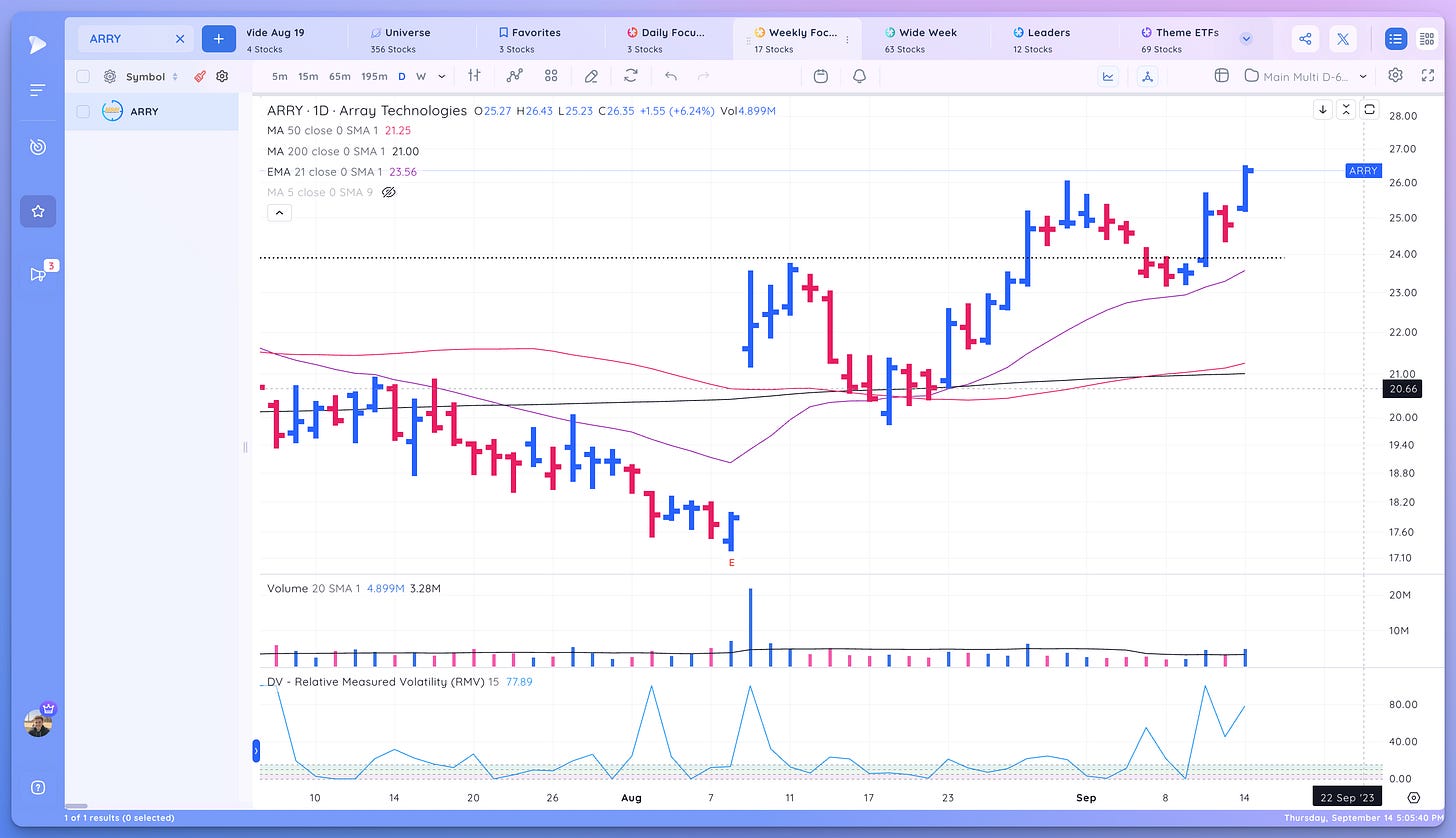Expand the timeframe dropdown chevron
The height and width of the screenshot is (838, 1456).
(441, 76)
